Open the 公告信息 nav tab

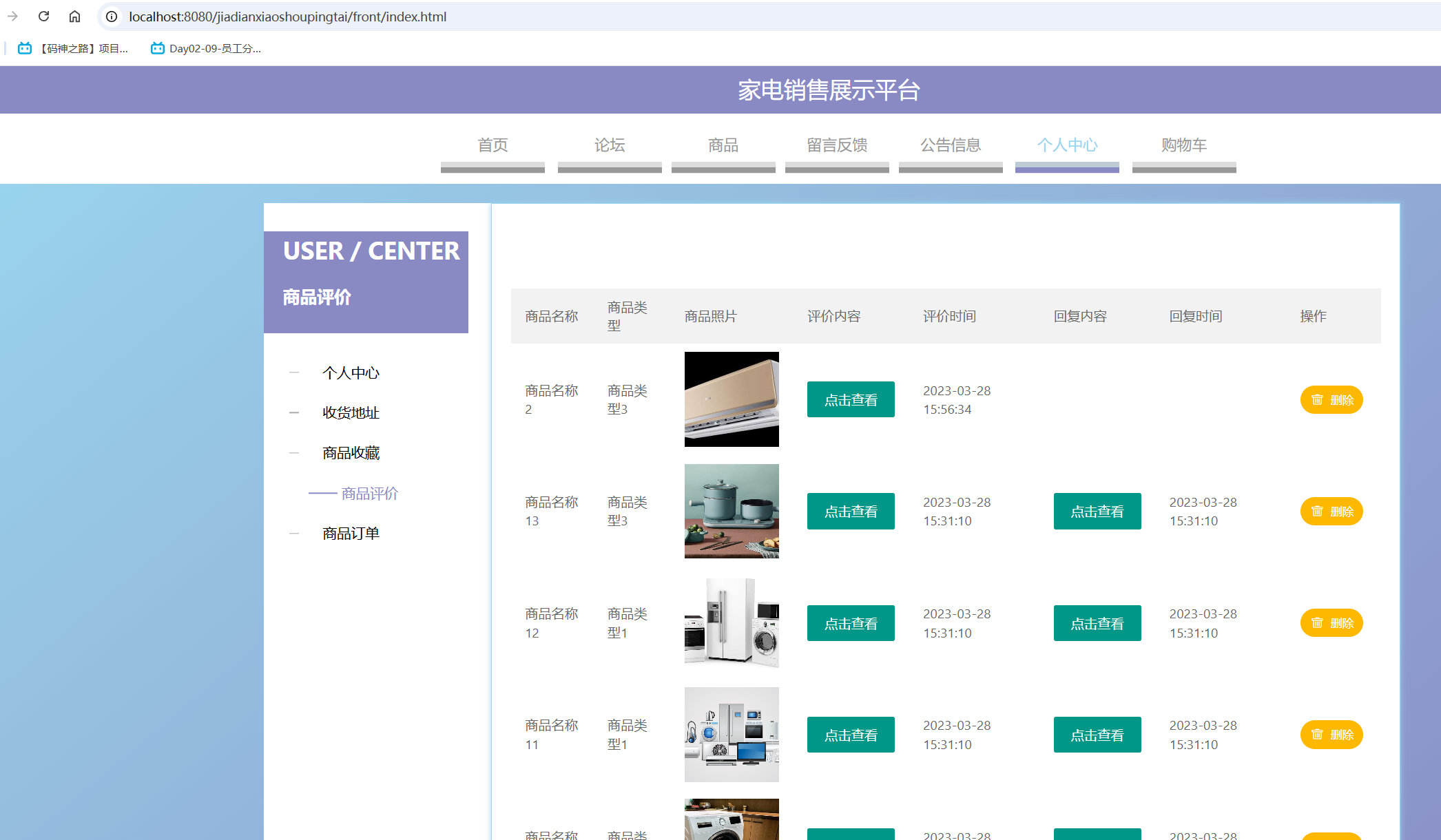coord(951,145)
